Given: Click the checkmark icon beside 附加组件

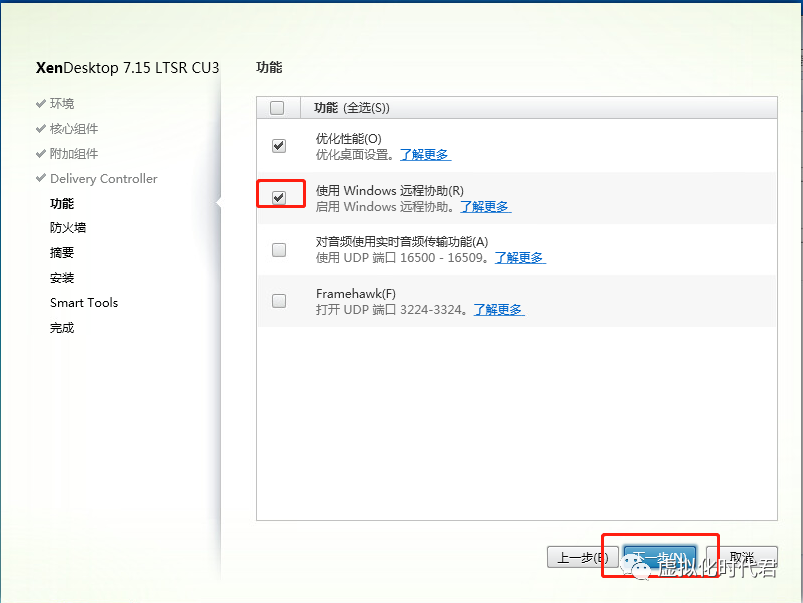Looking at the screenshot, I should tap(41, 154).
